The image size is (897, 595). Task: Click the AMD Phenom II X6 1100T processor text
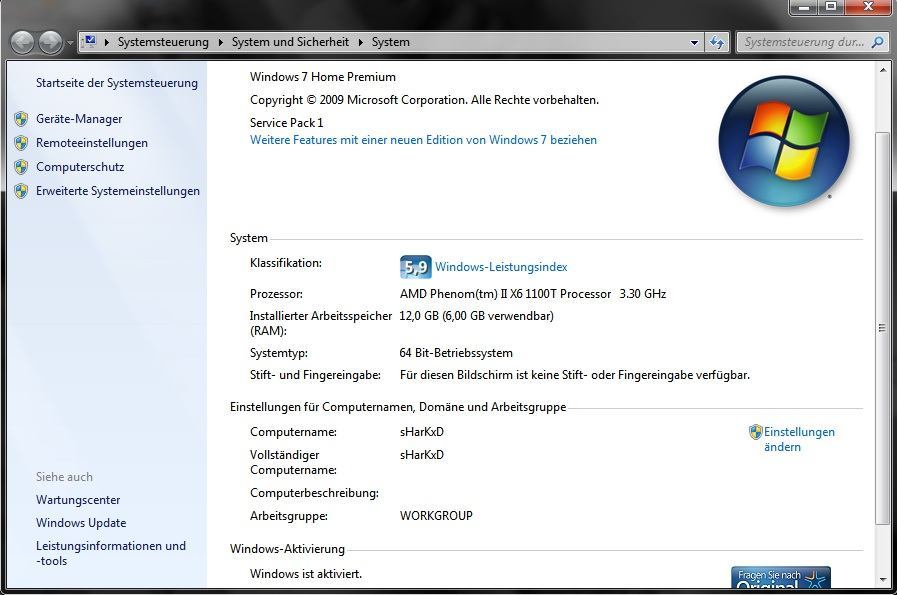click(533, 294)
